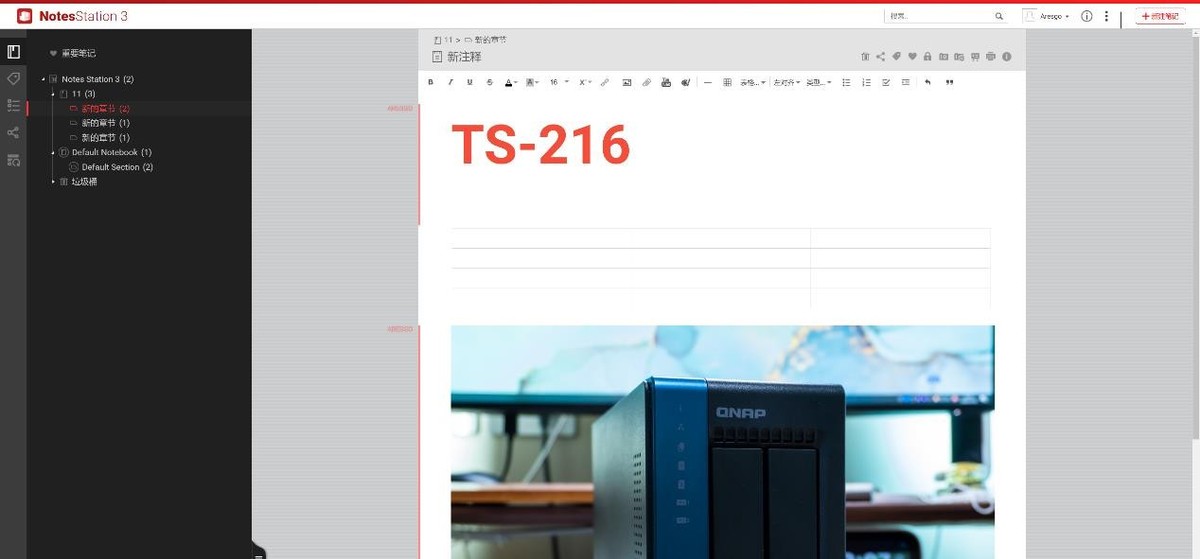Open the notebooks view in left sidebar
This screenshot has width=1200, height=559.
click(x=13, y=51)
